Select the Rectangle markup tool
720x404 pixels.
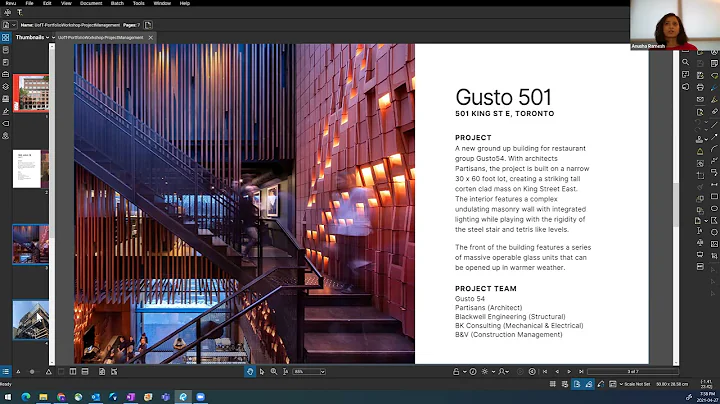714,196
